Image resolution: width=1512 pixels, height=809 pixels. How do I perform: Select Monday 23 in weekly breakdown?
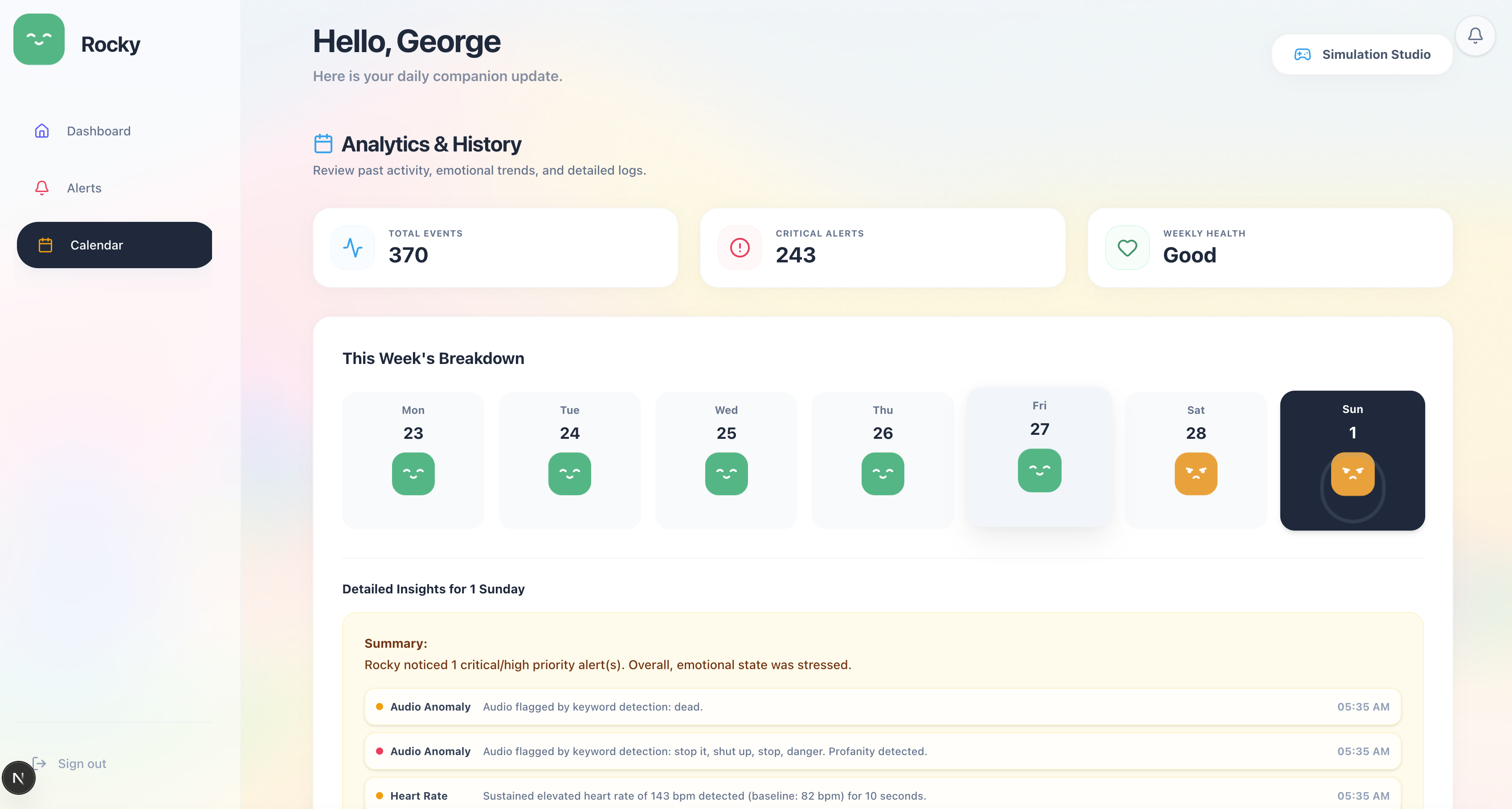pyautogui.click(x=413, y=460)
